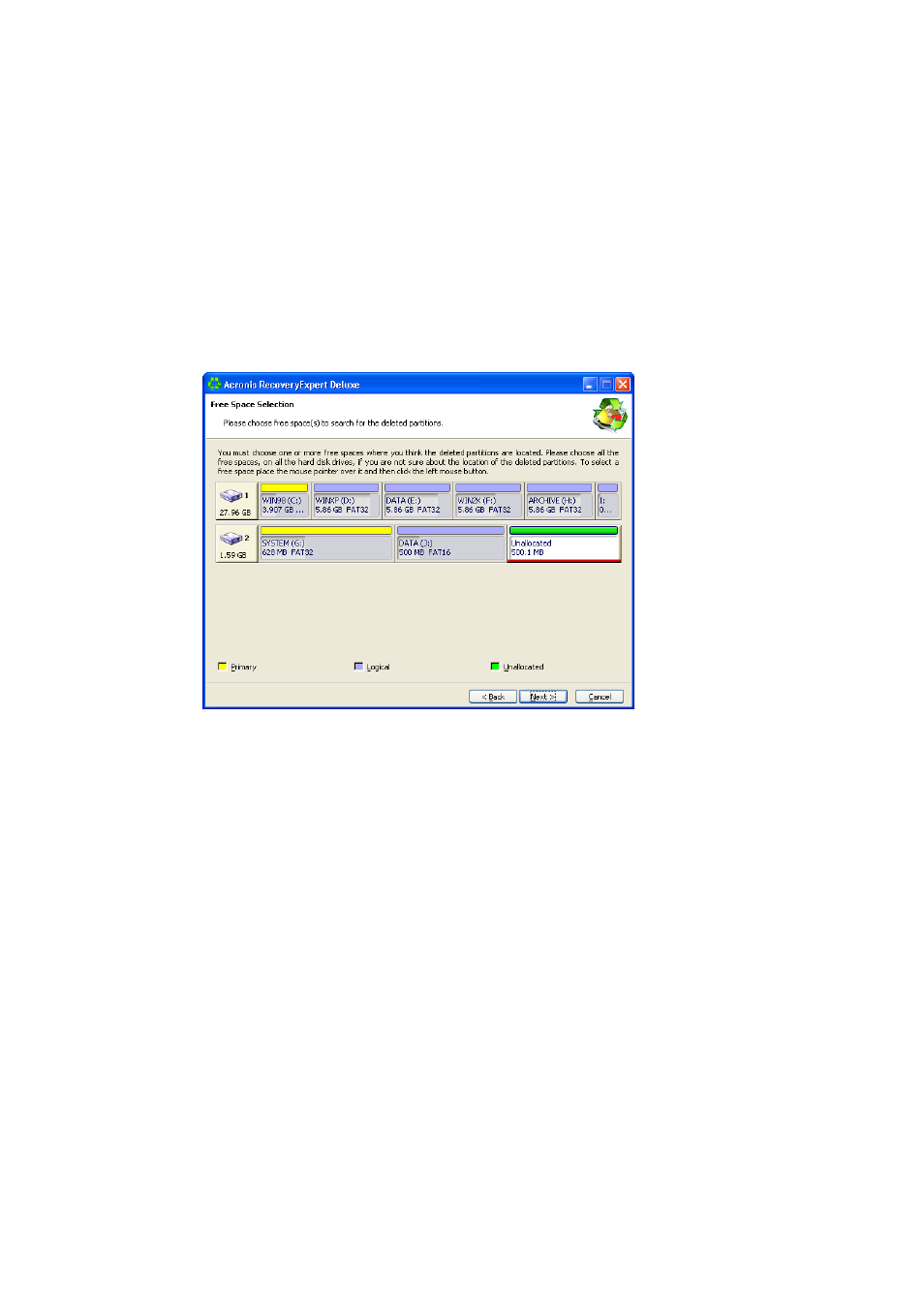Select the WINXP (D:) partition block

(x=346, y=501)
